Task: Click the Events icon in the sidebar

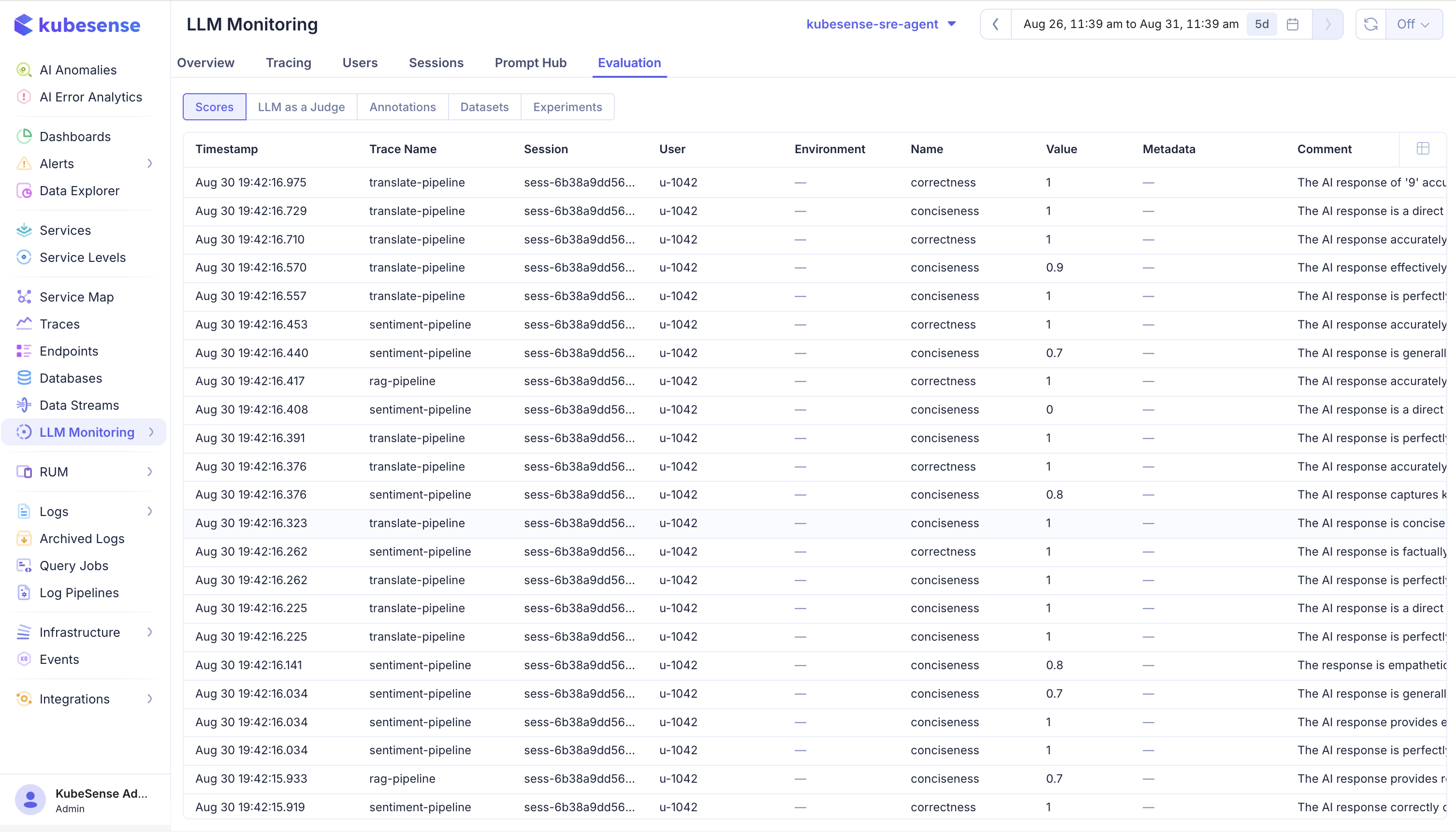Action: coord(23,660)
